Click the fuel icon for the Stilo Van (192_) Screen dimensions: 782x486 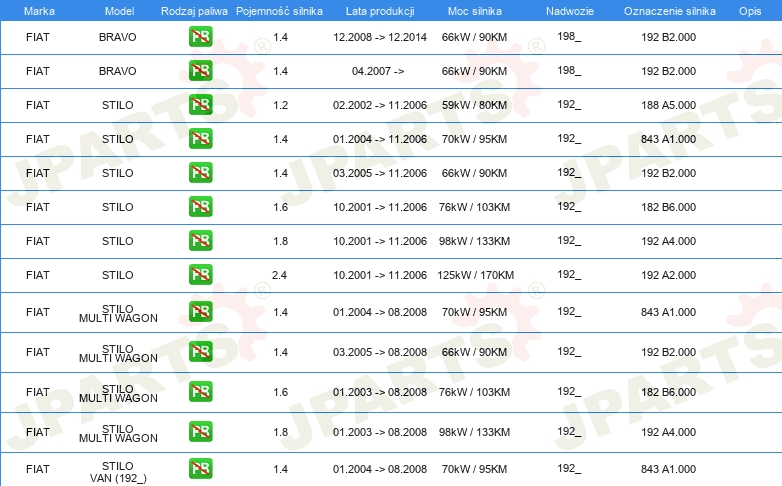[200, 468]
